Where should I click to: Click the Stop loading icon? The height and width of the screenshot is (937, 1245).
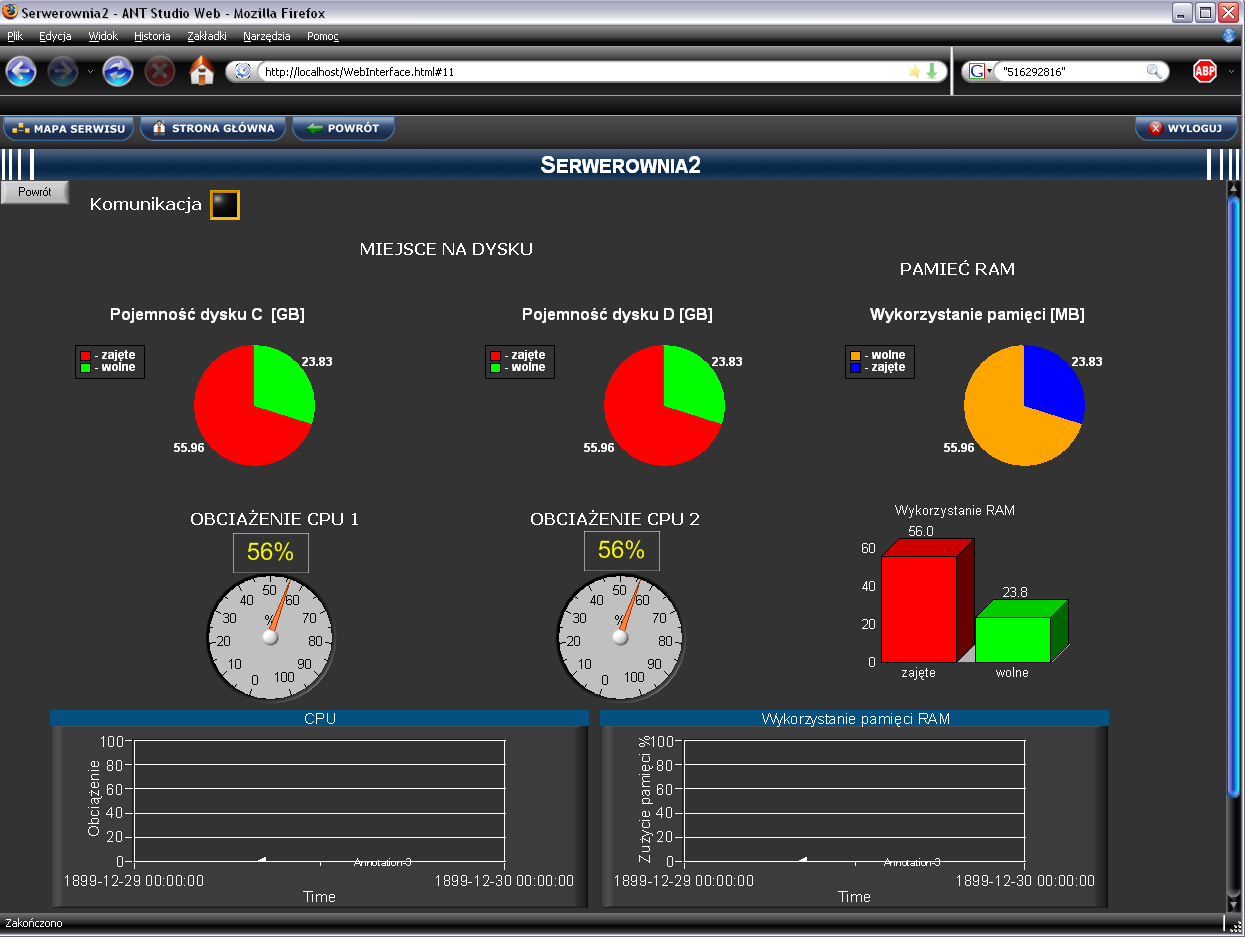pos(160,71)
